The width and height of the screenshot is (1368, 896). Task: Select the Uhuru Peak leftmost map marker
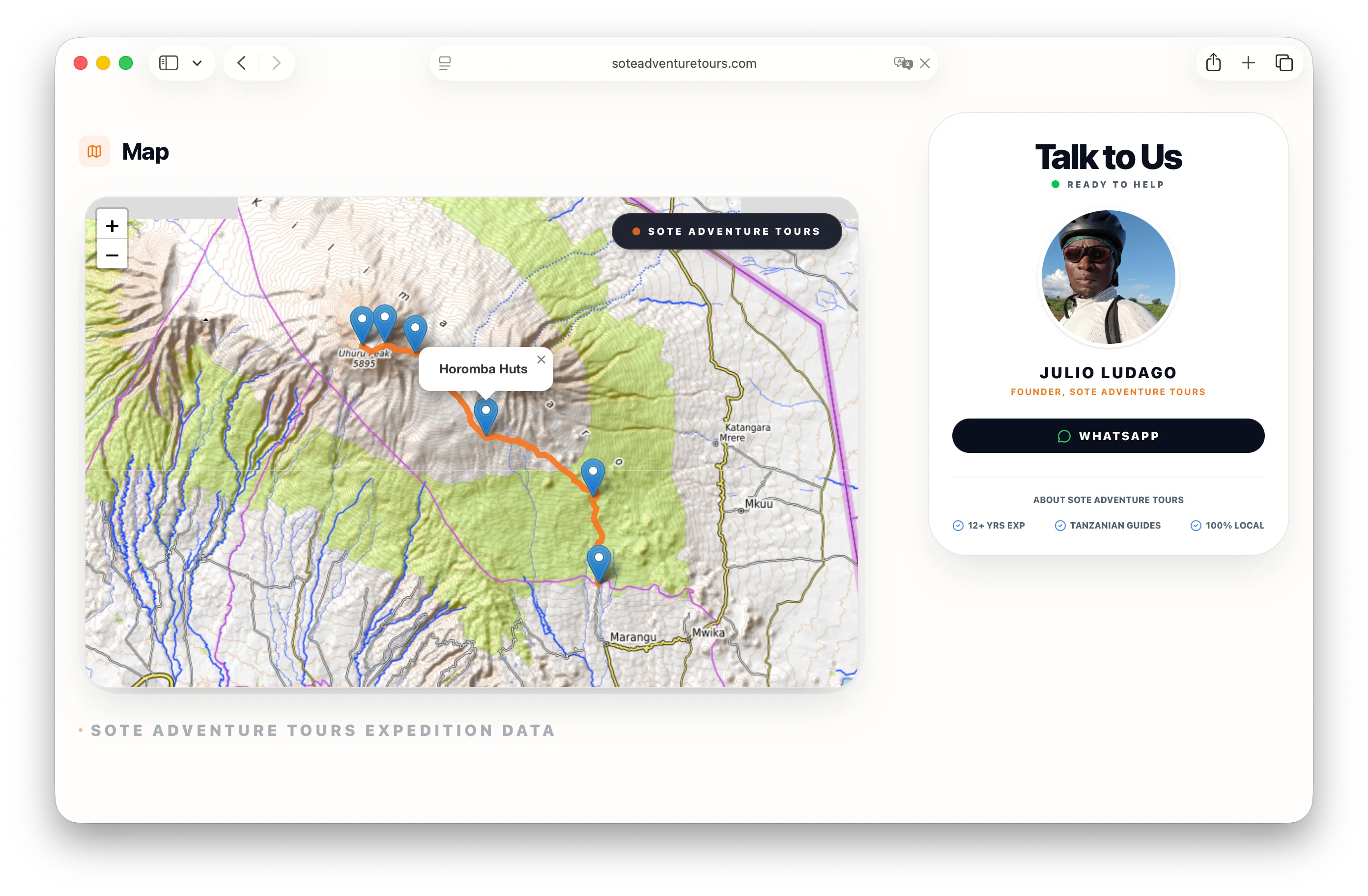coord(362,326)
